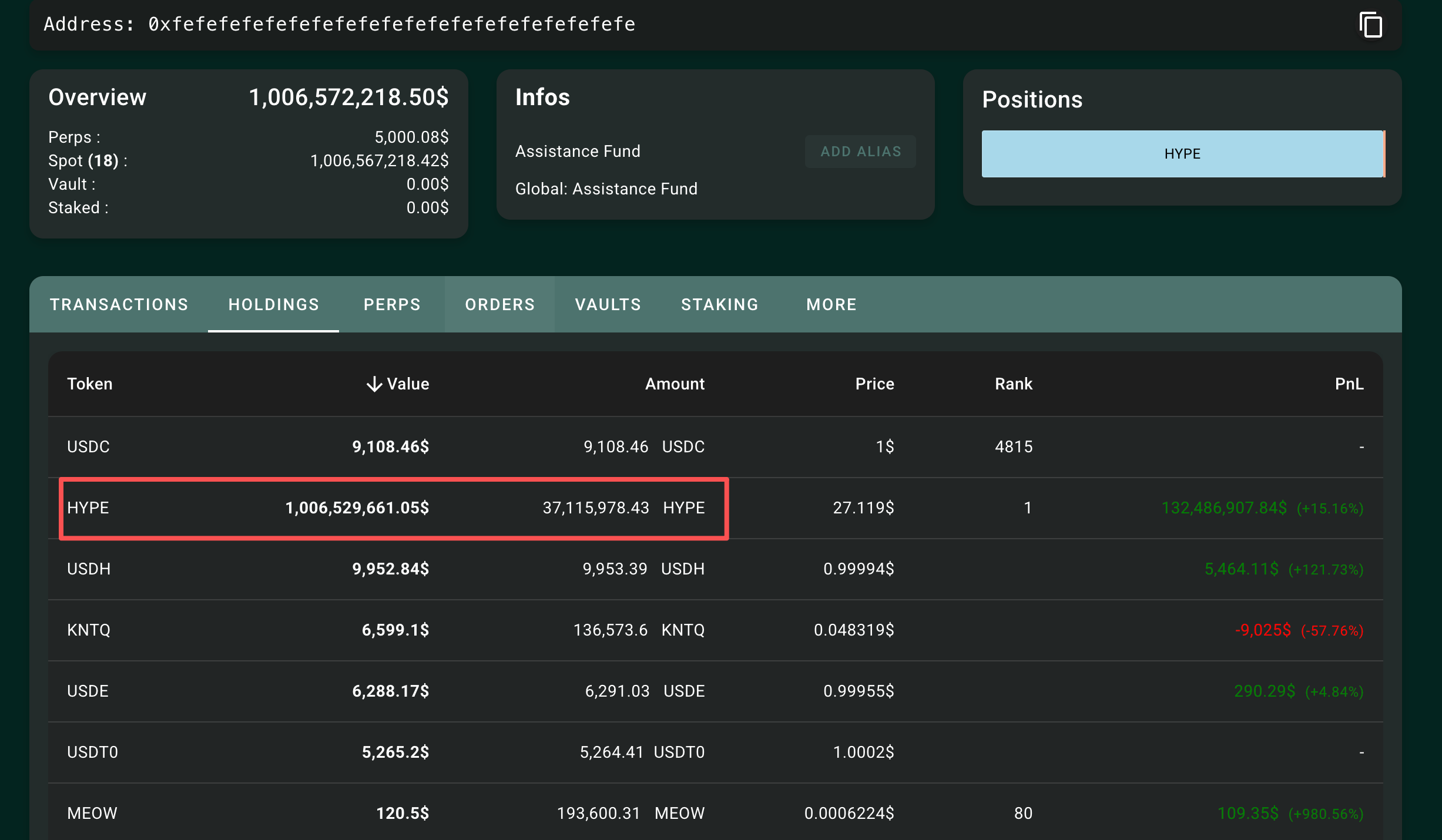The image size is (1442, 840).
Task: Click the sort arrow beside Value header
Action: coord(374,384)
